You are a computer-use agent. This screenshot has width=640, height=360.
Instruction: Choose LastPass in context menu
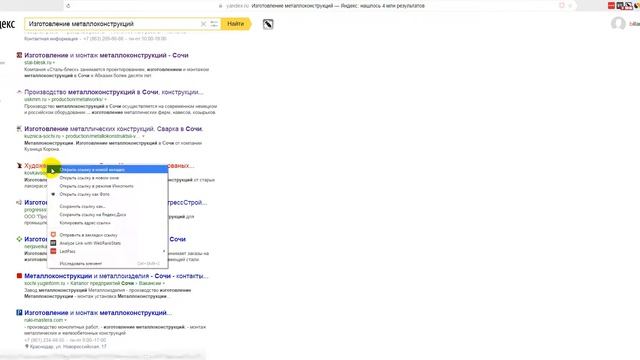click(108, 251)
